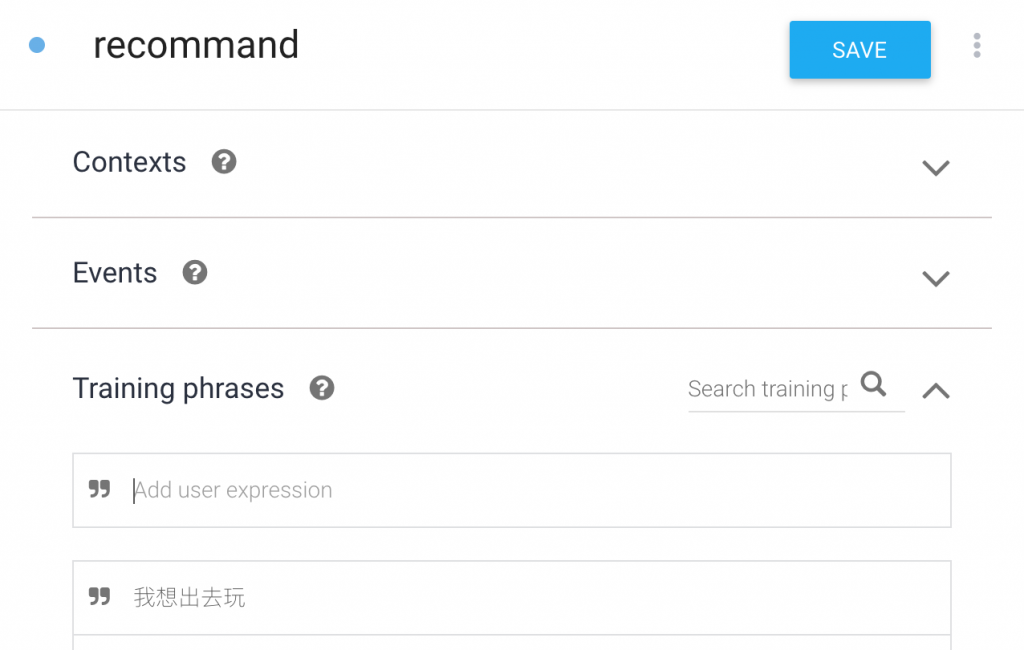Click the Events section heading
This screenshot has height=650, width=1024.
tap(115, 273)
